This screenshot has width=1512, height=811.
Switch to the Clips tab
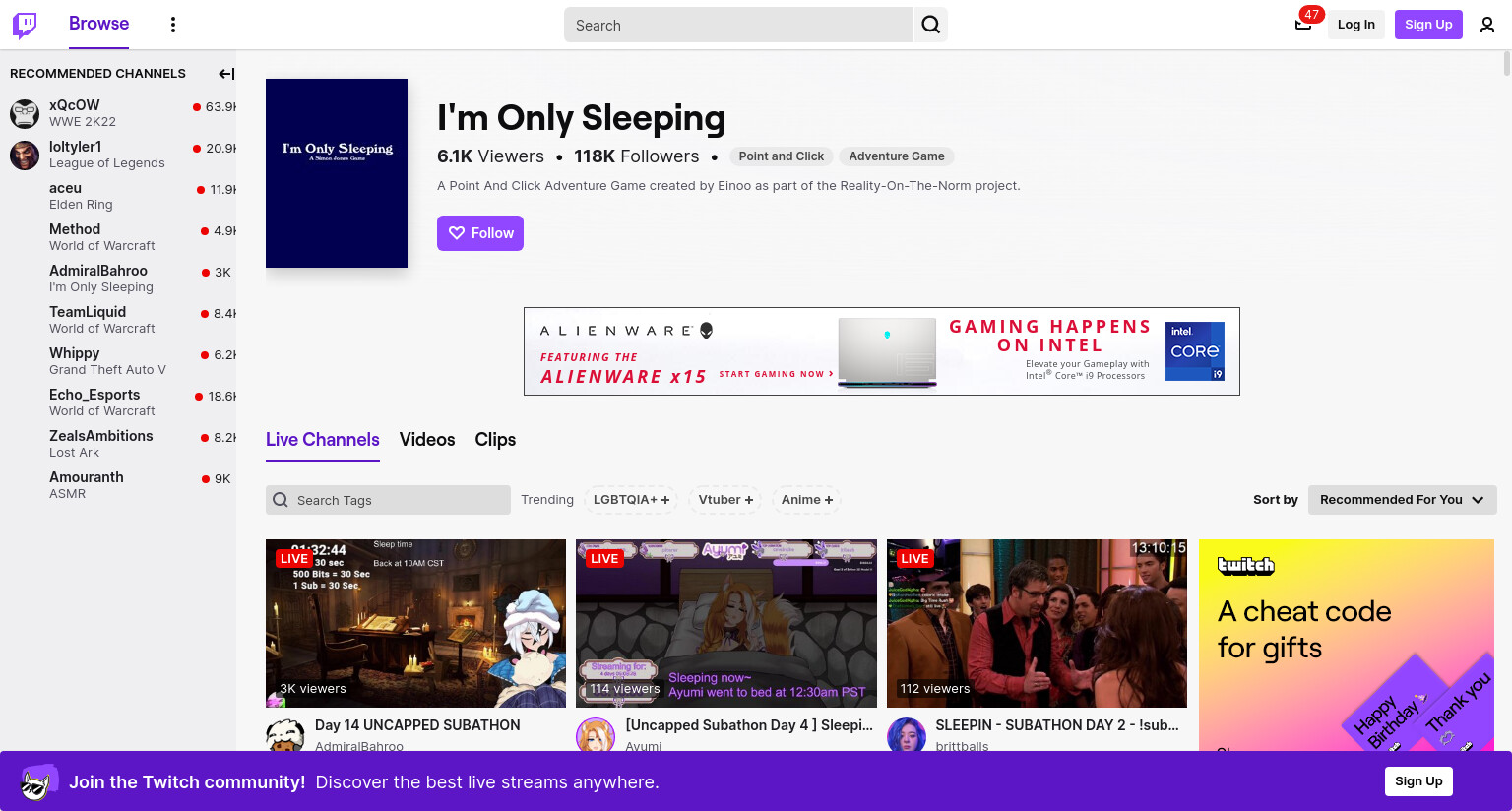pos(495,440)
